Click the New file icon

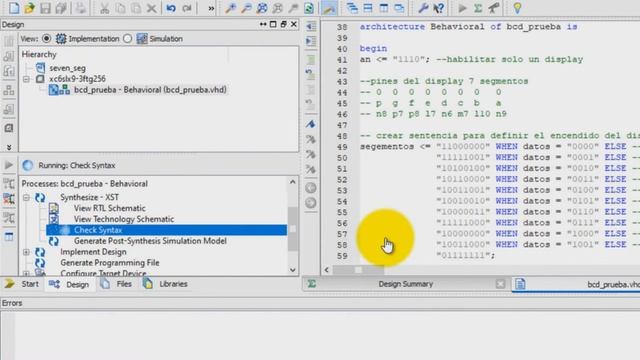[13, 8]
